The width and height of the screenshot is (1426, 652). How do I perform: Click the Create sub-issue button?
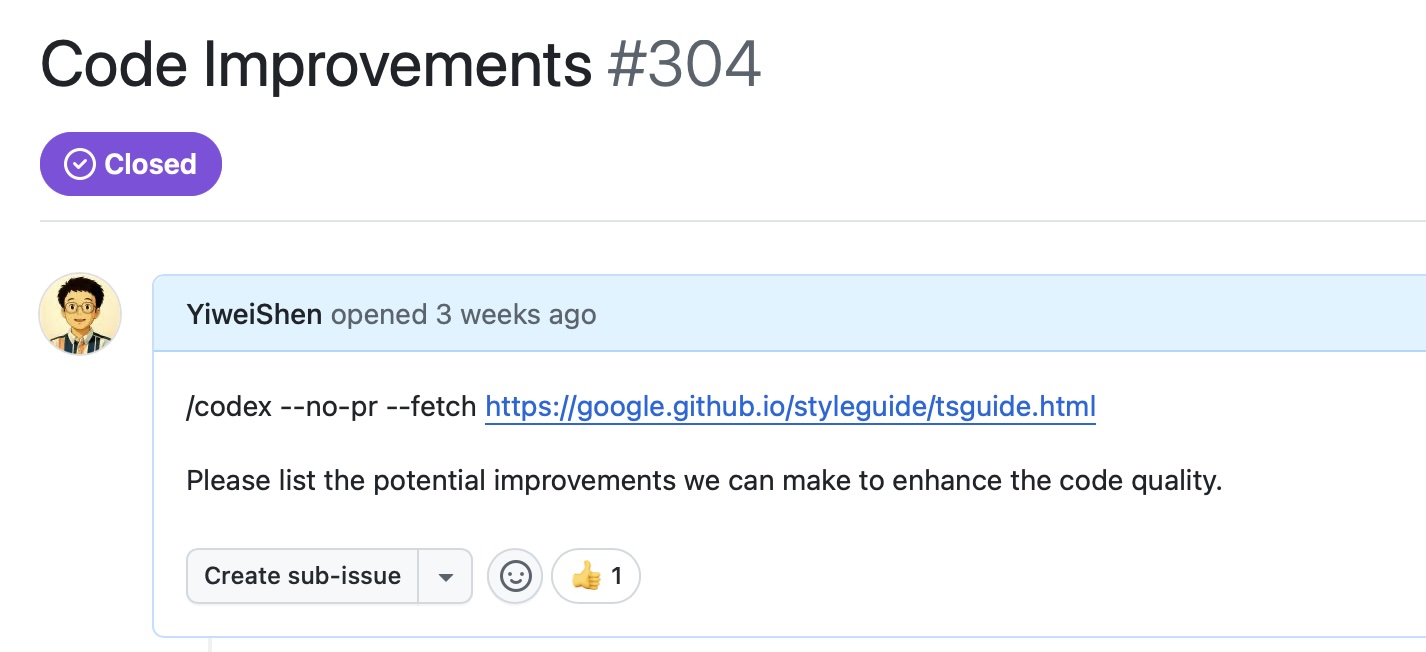pos(302,576)
